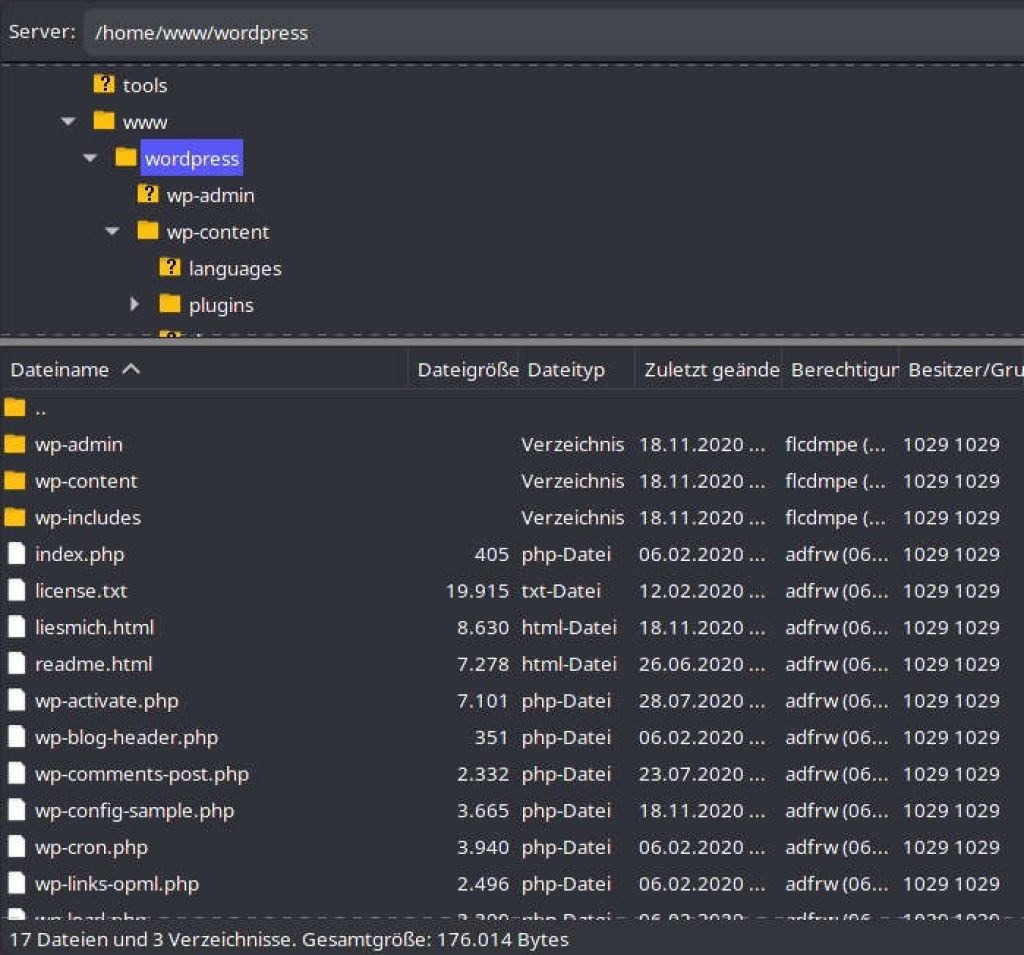1024x955 pixels.
Task: Click the 12.02.2020 modified date cell
Action: point(702,591)
